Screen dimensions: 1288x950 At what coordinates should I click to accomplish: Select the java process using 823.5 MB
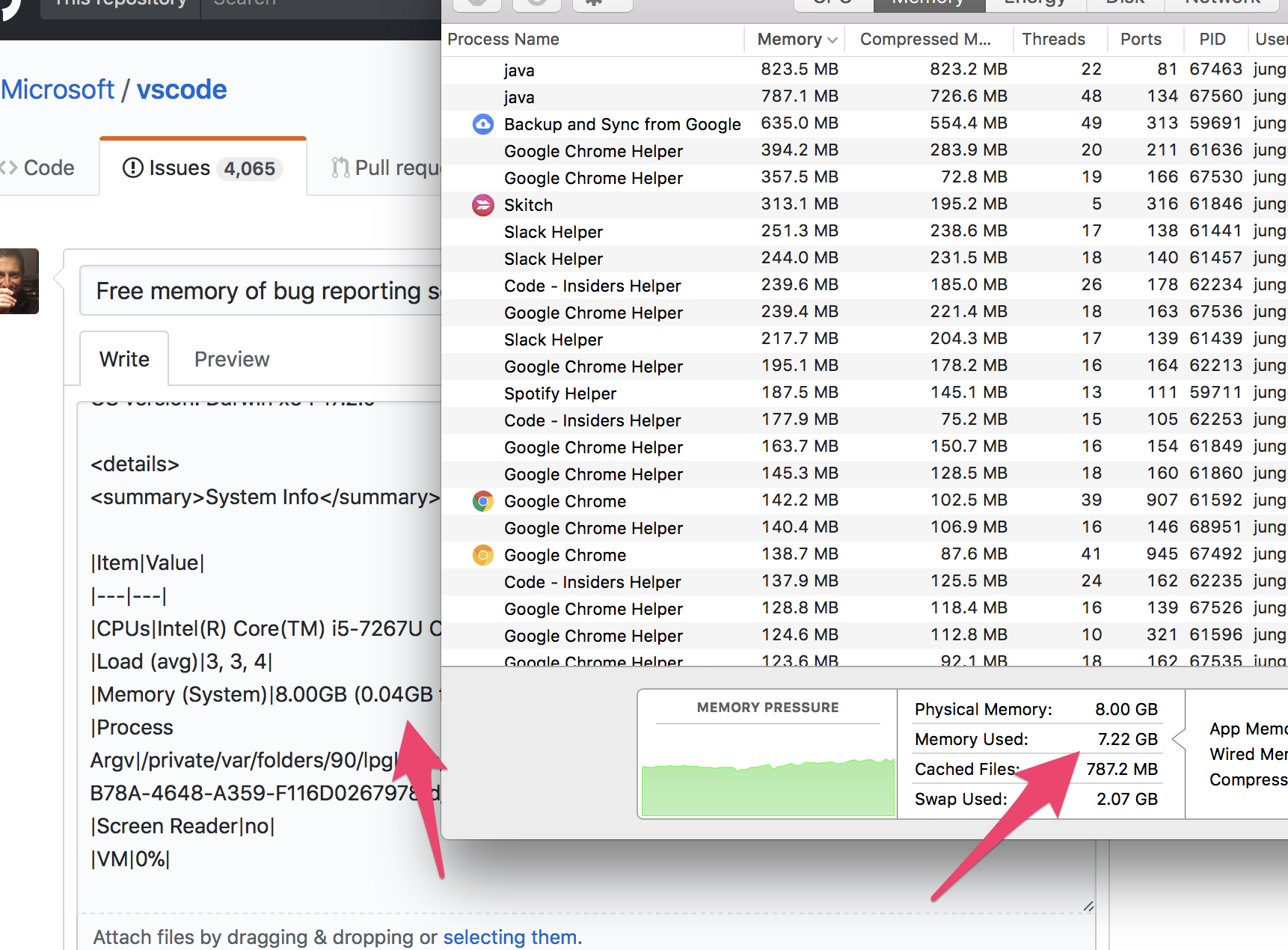pos(865,70)
